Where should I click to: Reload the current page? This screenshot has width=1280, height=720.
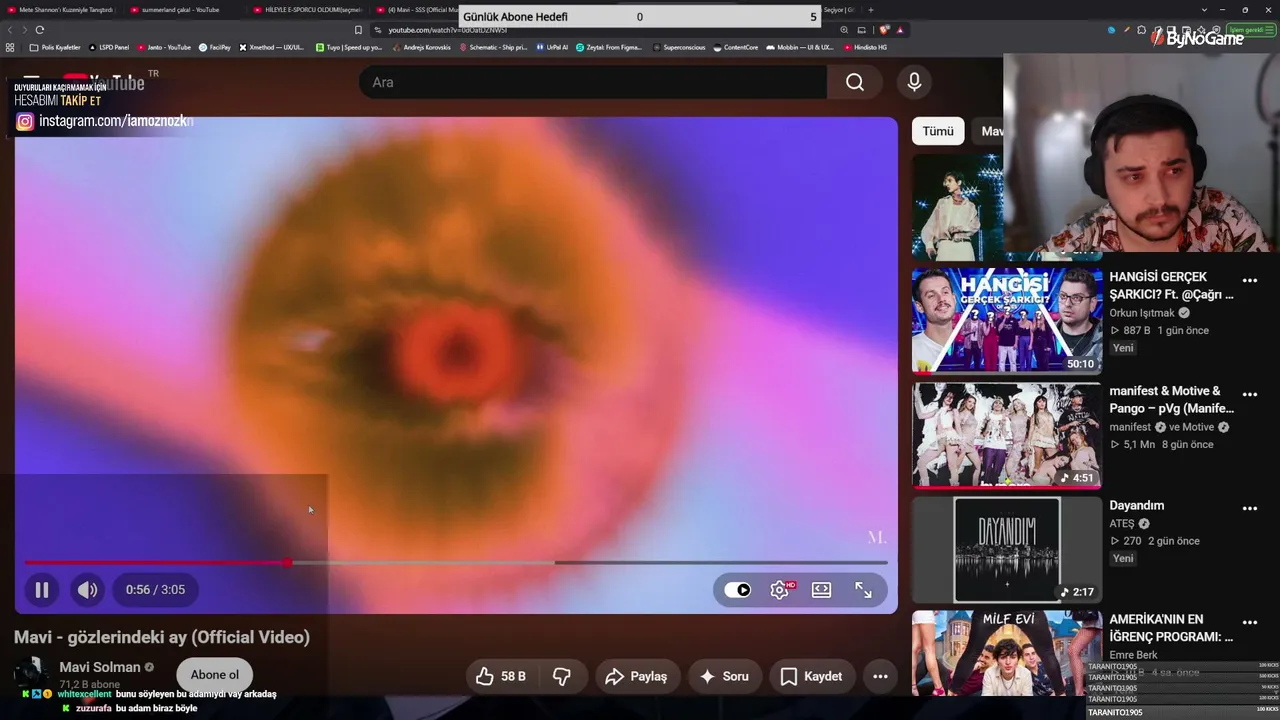[40, 30]
